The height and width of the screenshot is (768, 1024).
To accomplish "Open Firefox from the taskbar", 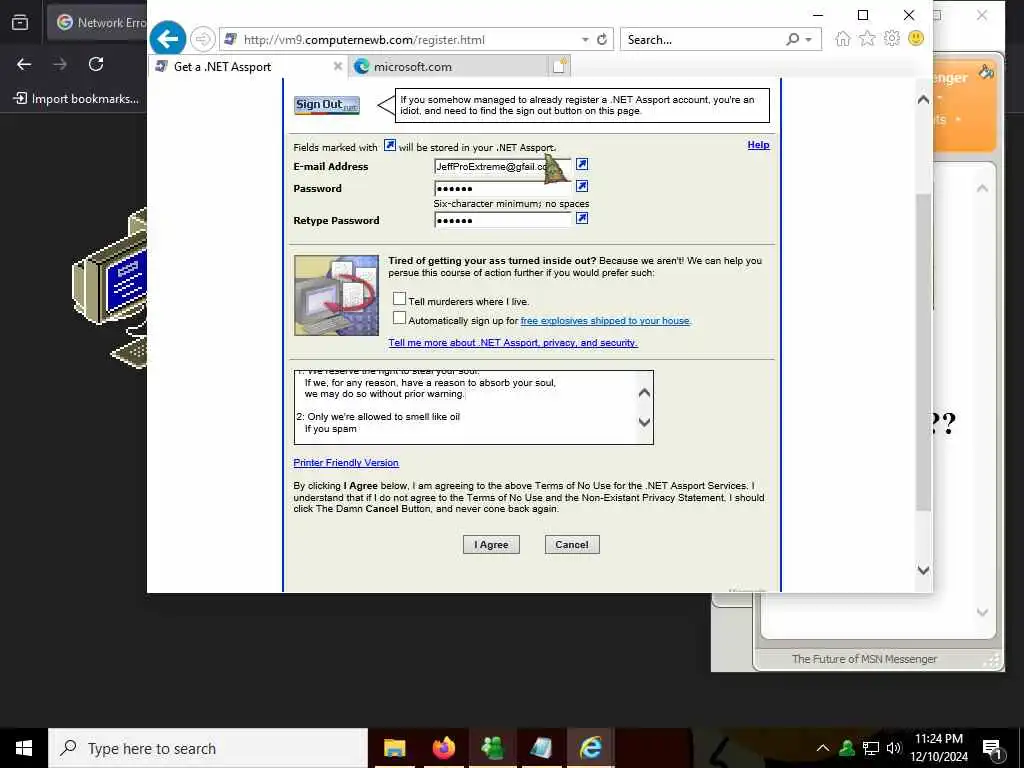I will pos(443,748).
